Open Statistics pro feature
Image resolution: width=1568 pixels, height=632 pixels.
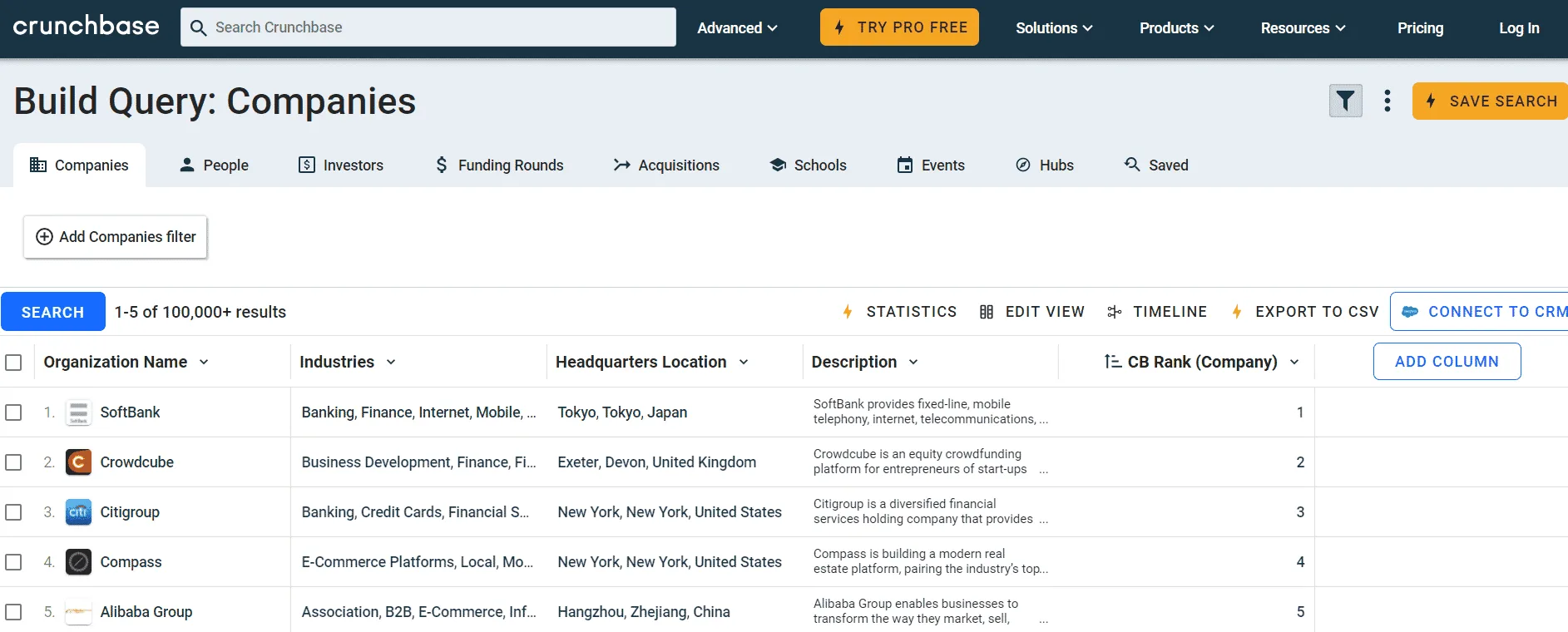coord(899,312)
